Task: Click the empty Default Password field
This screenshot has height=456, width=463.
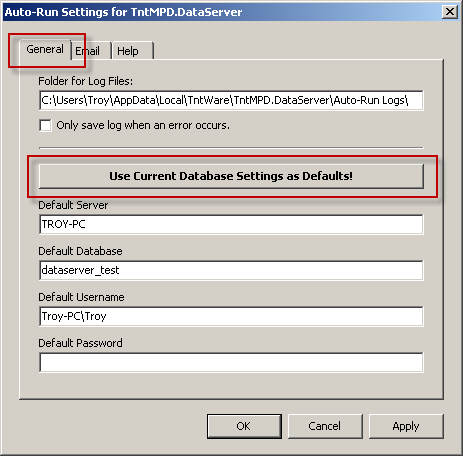Action: pos(231,362)
